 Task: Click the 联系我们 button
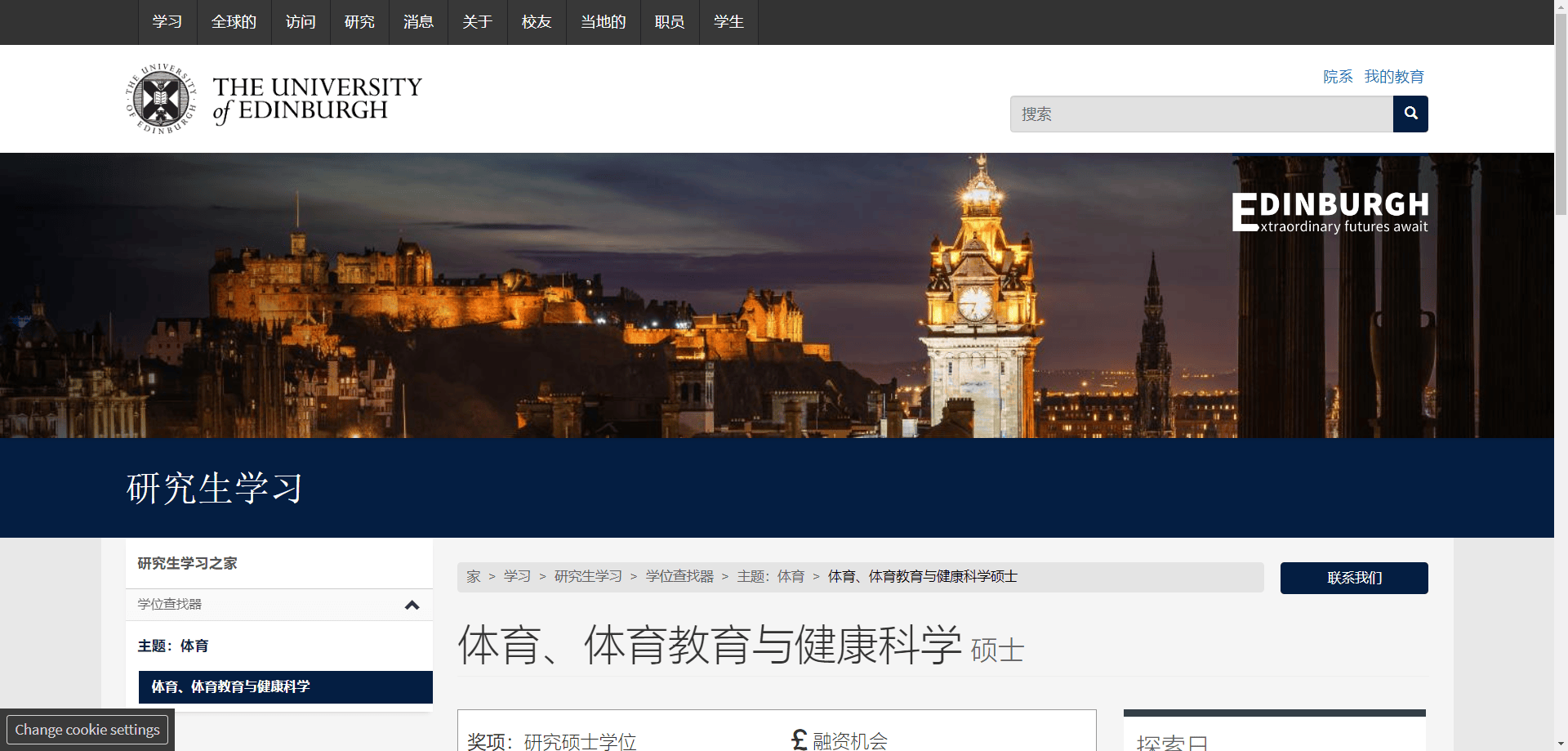pos(1354,578)
